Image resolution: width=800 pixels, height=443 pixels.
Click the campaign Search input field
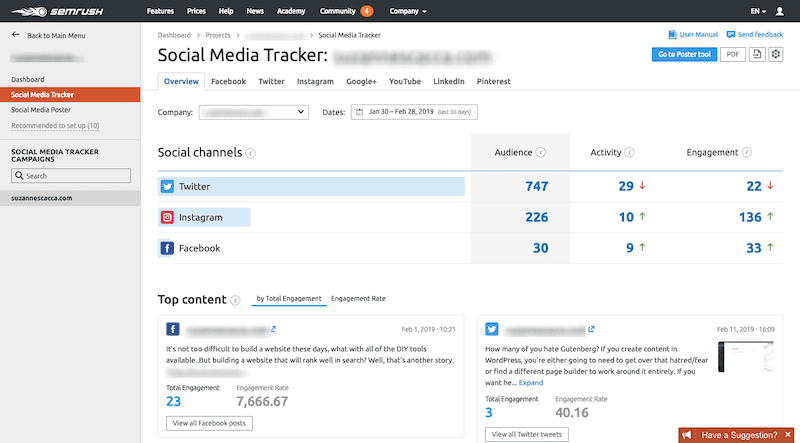71,176
